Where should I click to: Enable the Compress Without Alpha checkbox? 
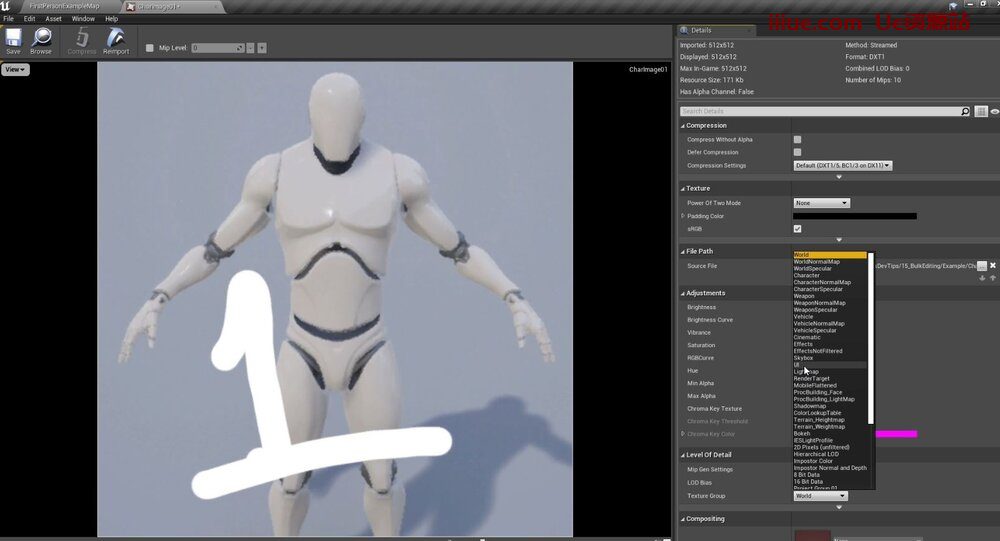tap(797, 139)
